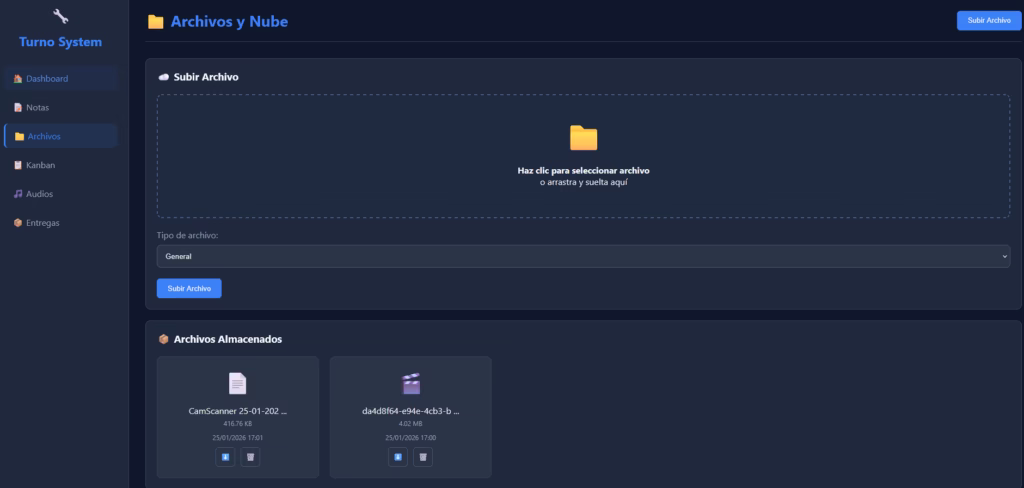Download the CamScanner file
Viewport: 1024px width, 488px height.
click(225, 457)
